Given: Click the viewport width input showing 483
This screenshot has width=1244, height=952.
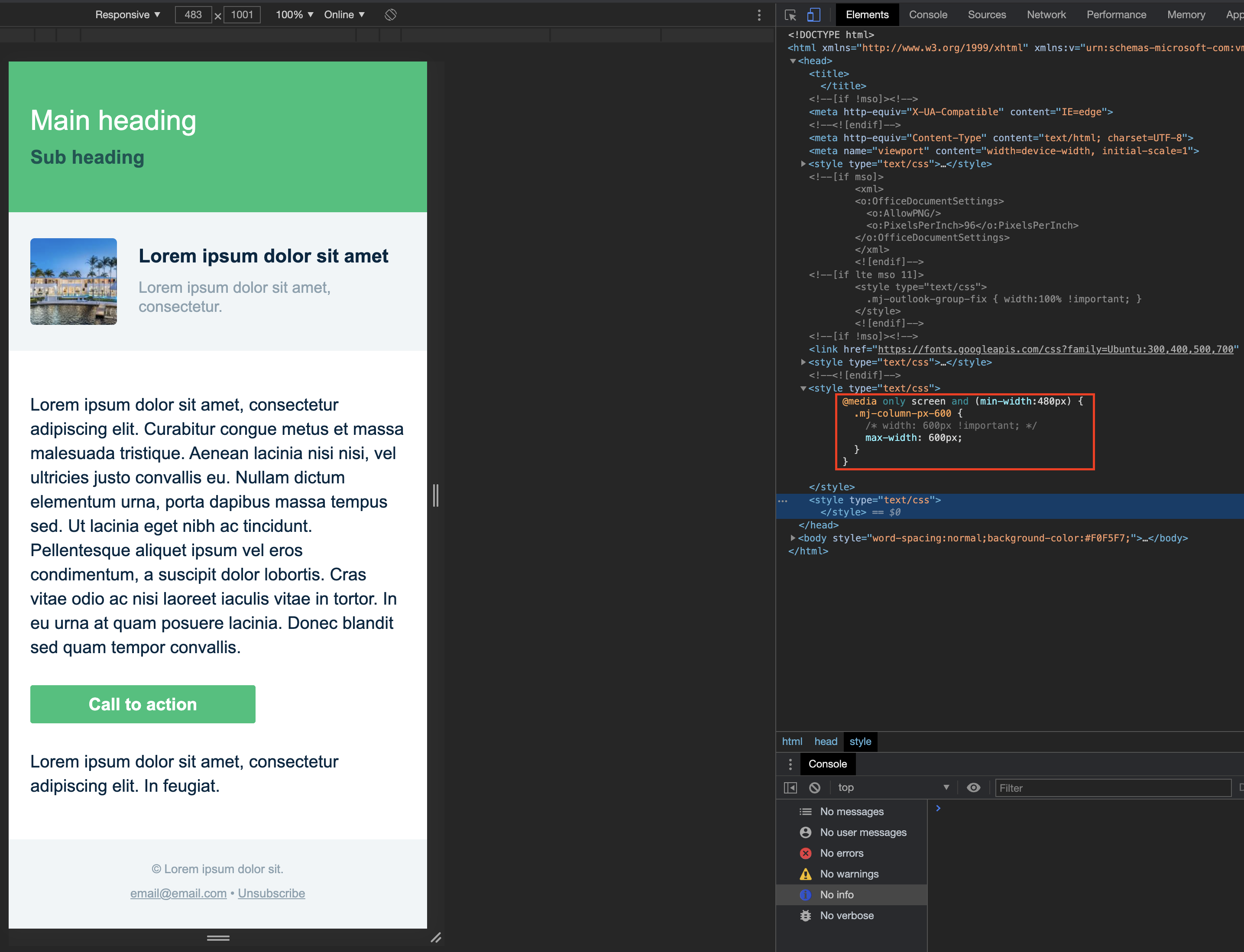Looking at the screenshot, I should tap(193, 15).
